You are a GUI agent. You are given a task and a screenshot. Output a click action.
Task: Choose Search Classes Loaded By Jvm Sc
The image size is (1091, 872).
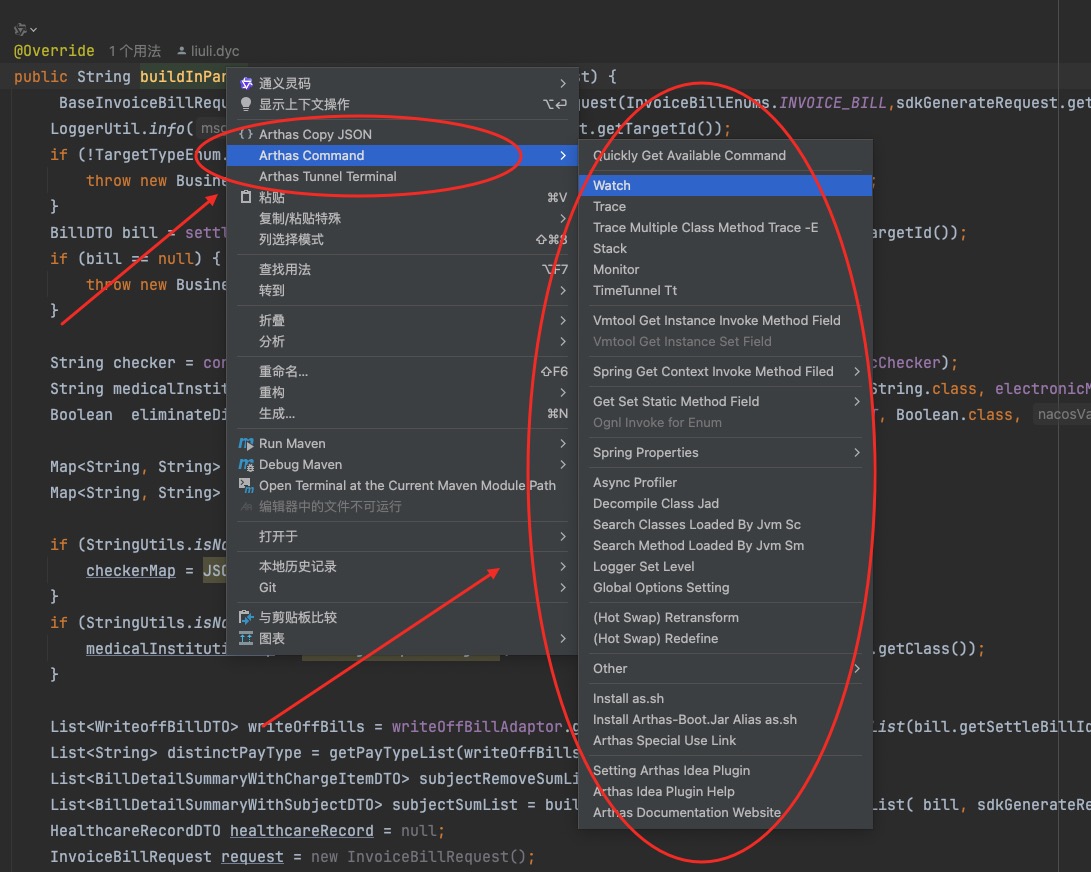[x=725, y=524]
